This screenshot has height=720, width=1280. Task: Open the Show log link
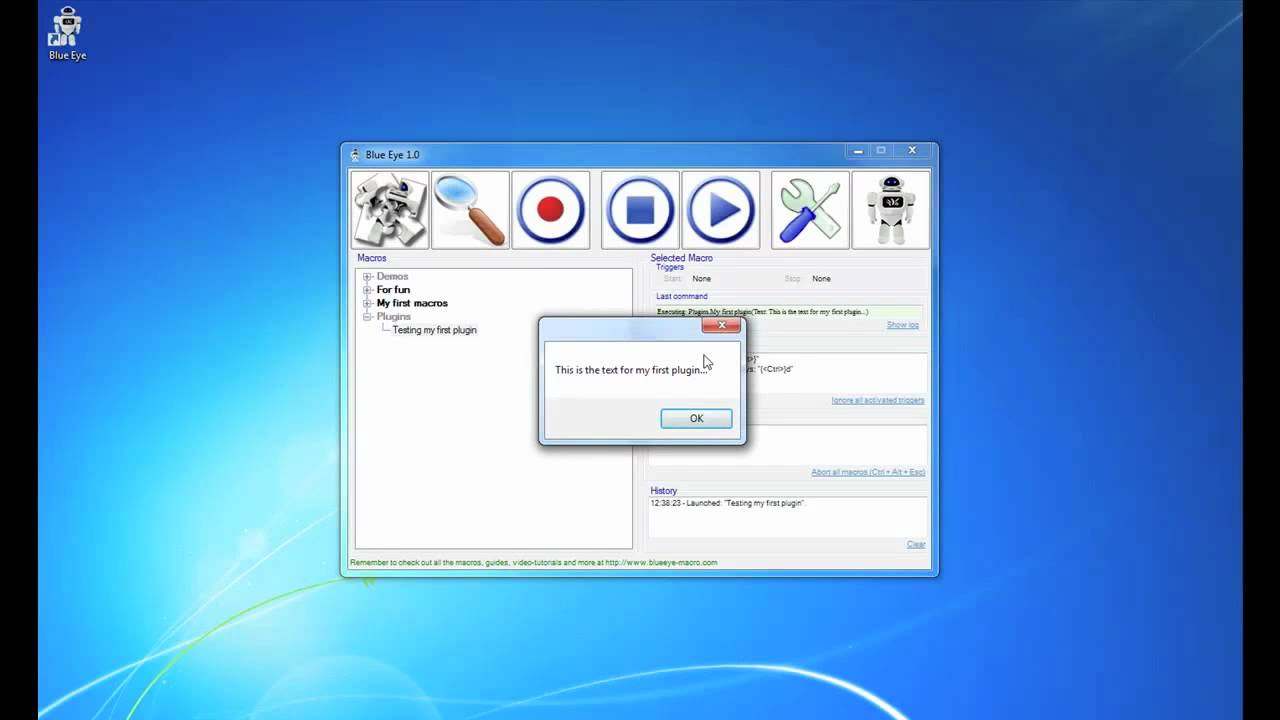coord(902,325)
